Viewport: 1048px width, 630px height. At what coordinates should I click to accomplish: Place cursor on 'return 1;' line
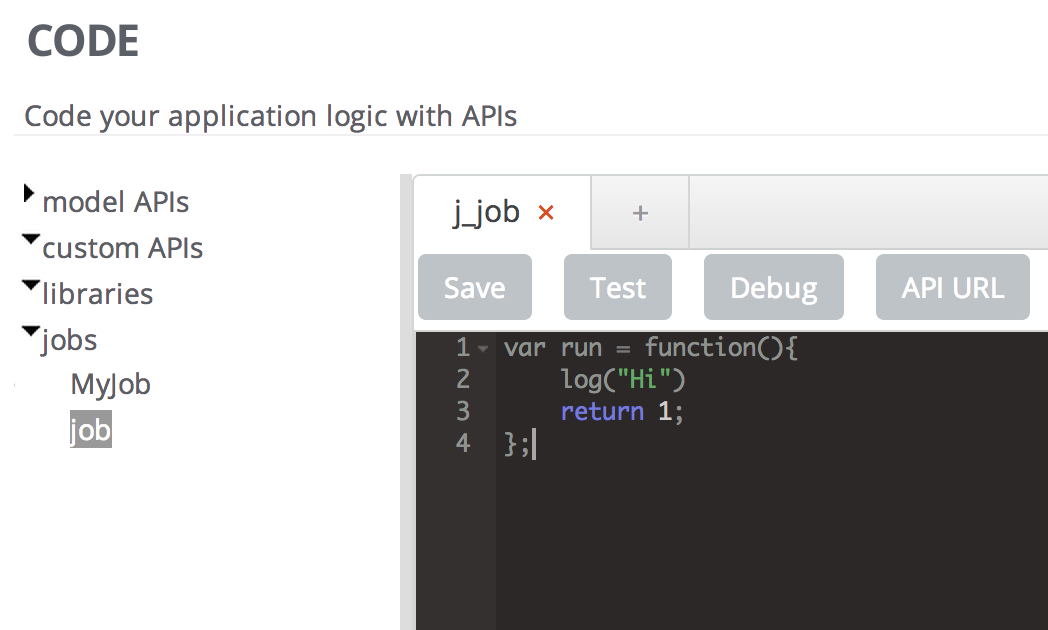pyautogui.click(x=622, y=412)
